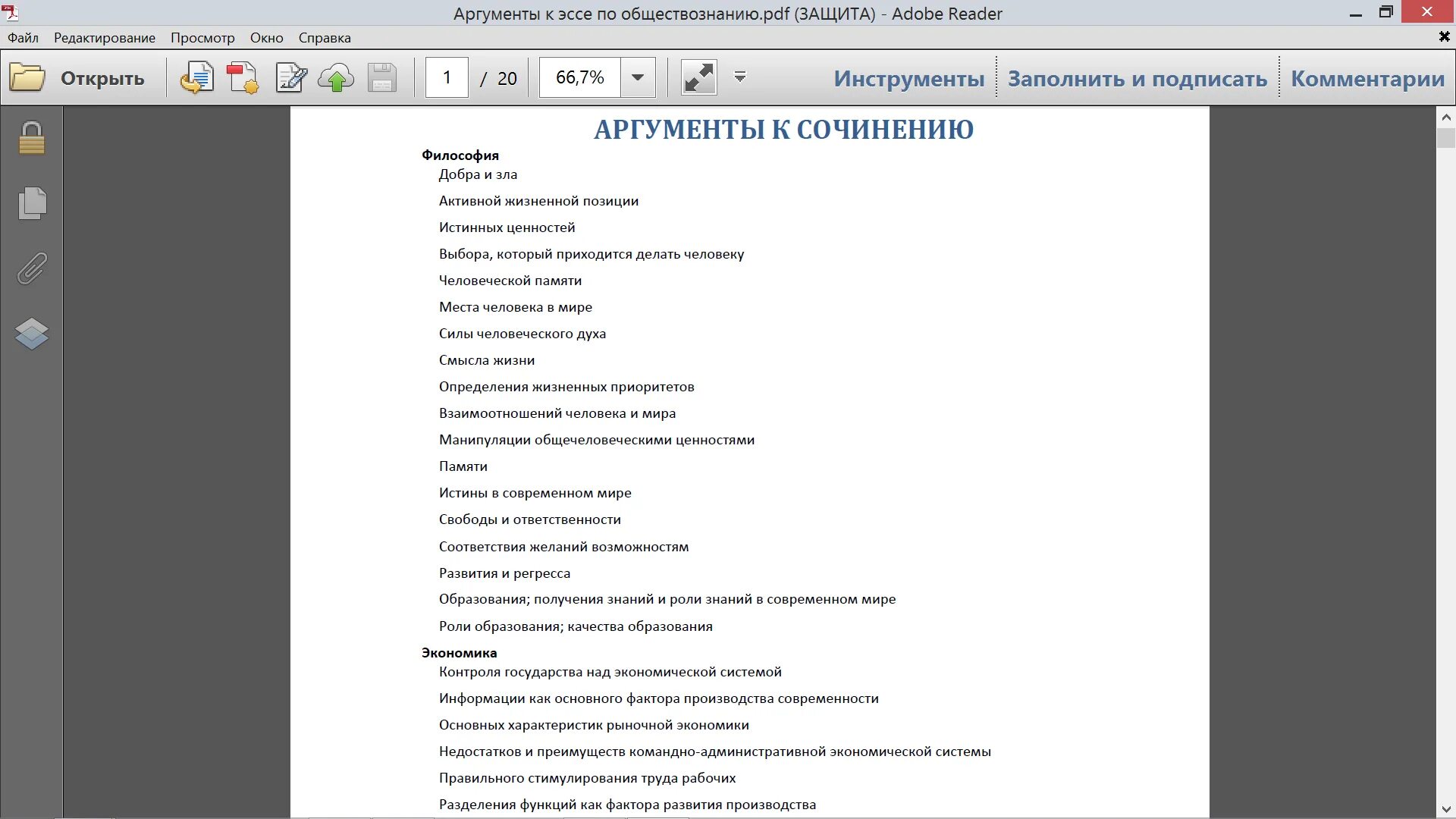Open the Файл menu
The width and height of the screenshot is (1456, 819).
(x=22, y=37)
